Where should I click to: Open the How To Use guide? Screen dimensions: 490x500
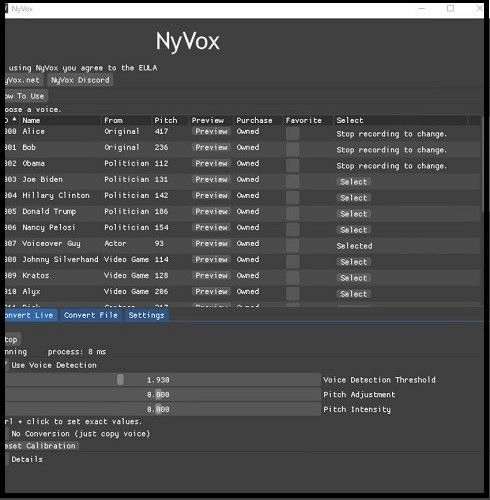pyautogui.click(x=26, y=96)
